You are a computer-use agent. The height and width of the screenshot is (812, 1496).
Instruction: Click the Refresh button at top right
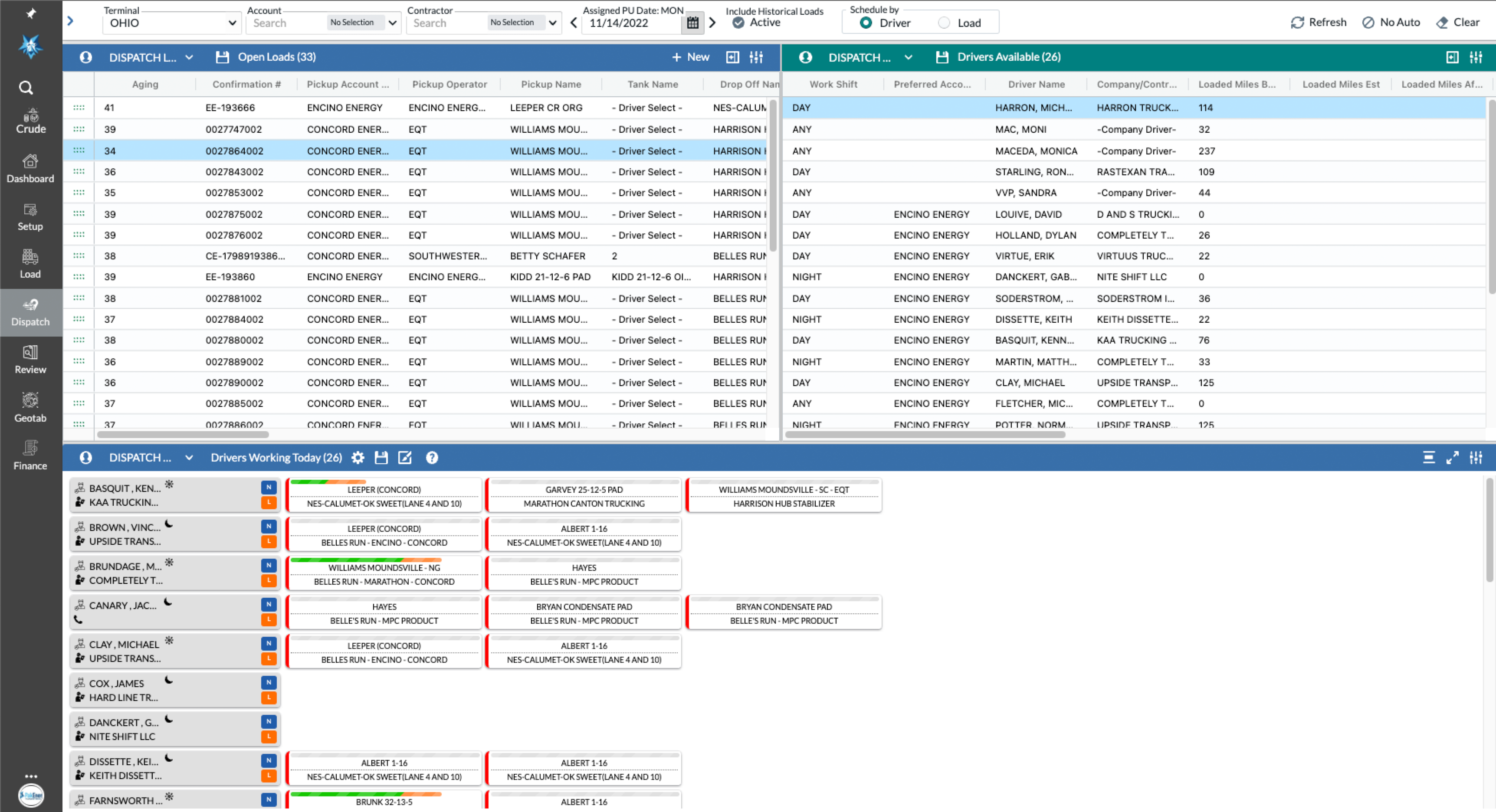[x=1318, y=22]
